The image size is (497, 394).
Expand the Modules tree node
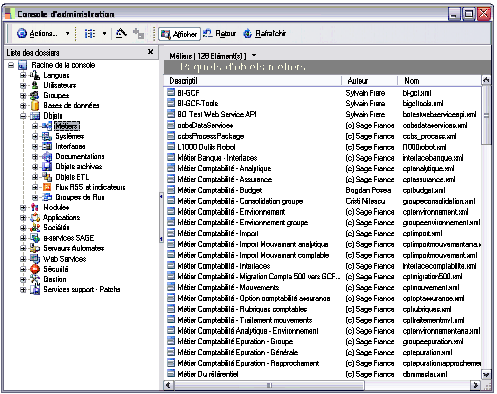(23, 208)
